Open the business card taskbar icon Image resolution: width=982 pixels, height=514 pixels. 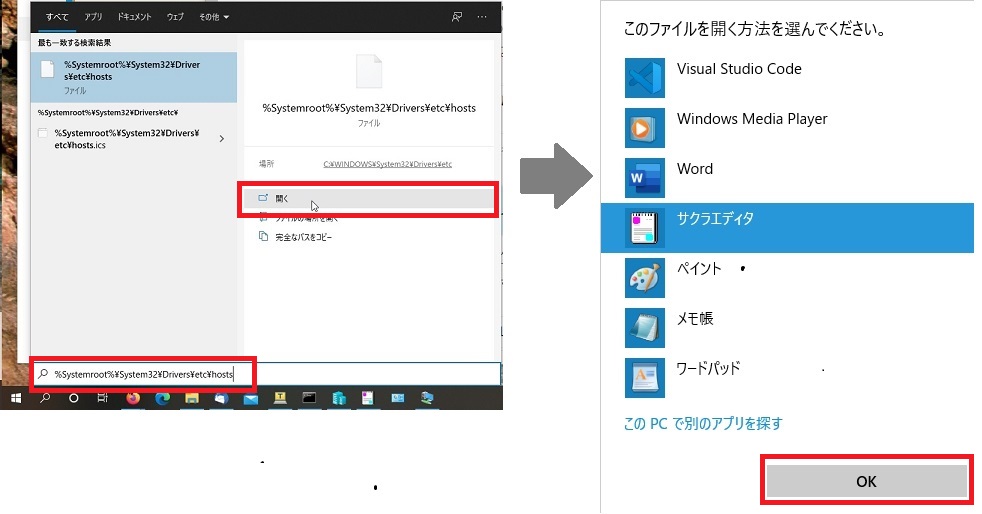coord(398,398)
